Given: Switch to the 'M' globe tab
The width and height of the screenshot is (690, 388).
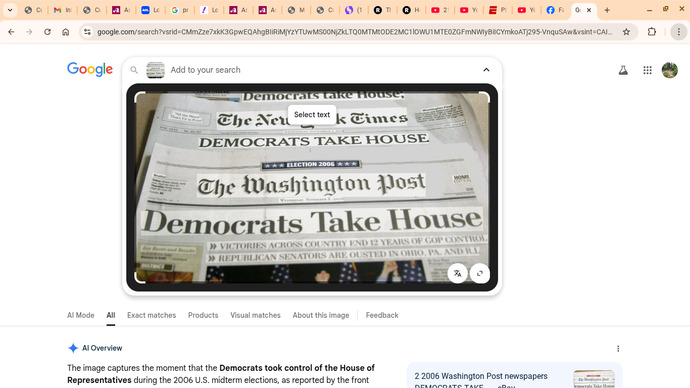Looking at the screenshot, I should (x=295, y=10).
